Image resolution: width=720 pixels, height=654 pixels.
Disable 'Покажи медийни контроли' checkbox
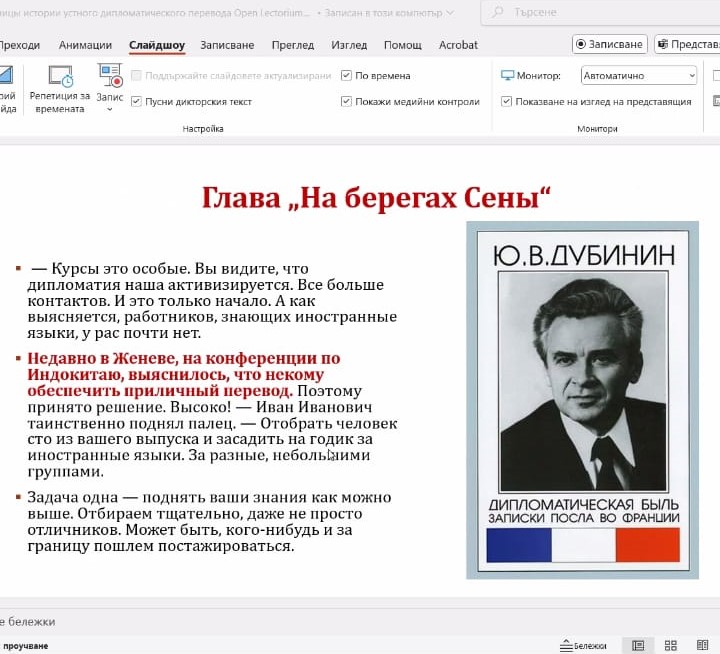(x=346, y=102)
